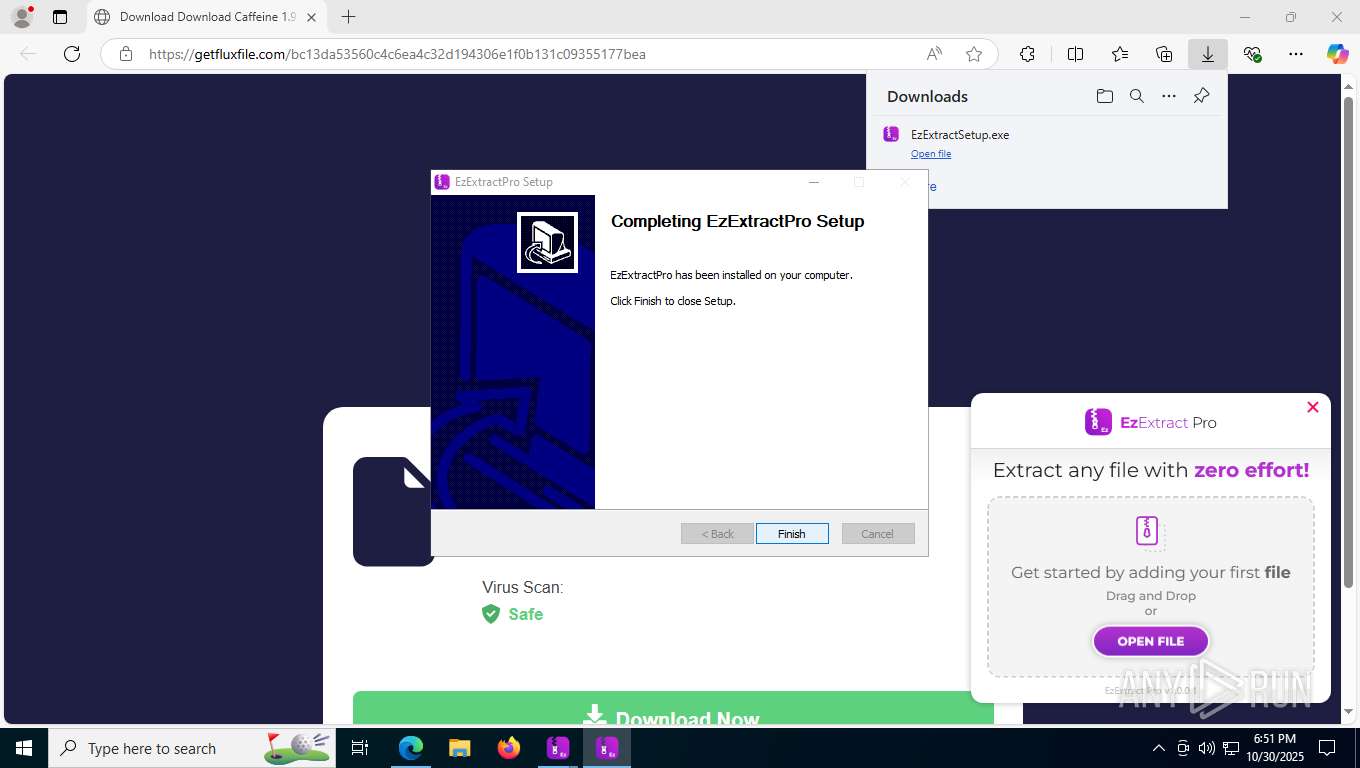1360x768 pixels.
Task: Open the Copilot icon in Edge
Action: click(1338, 54)
